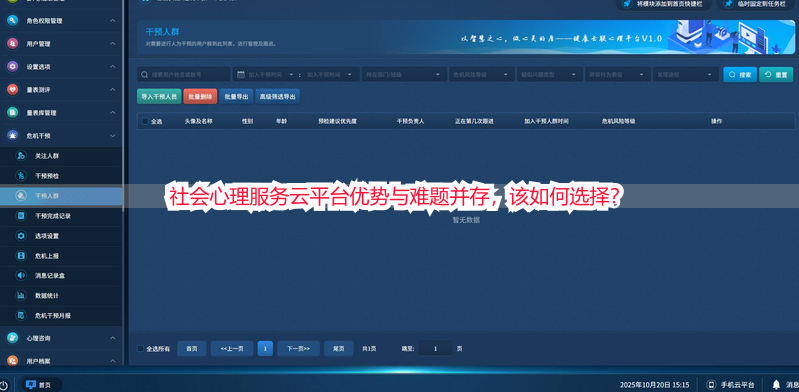Image resolution: width=799 pixels, height=392 pixels.
Task: Go to the first page with pagination 首页
Action: [x=192, y=349]
